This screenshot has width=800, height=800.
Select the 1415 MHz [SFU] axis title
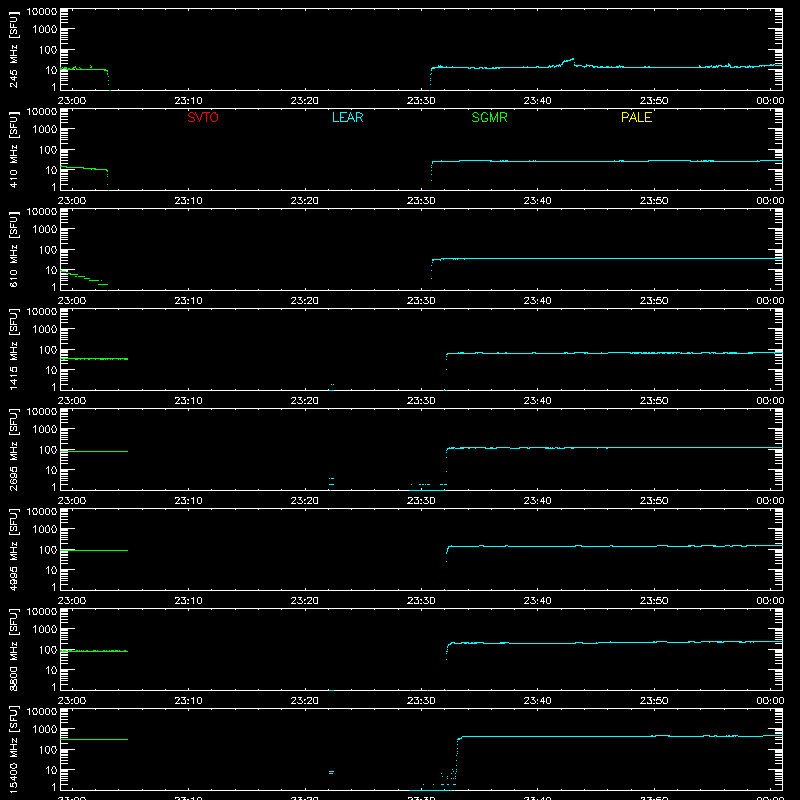point(14,349)
